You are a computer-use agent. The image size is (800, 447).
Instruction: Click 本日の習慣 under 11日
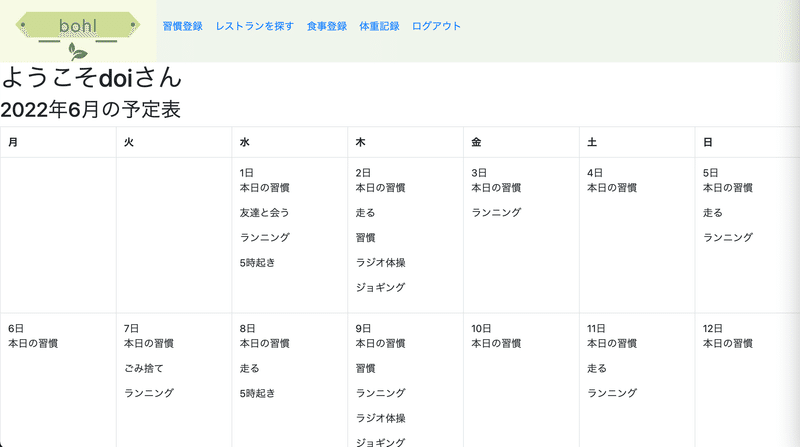(x=612, y=343)
